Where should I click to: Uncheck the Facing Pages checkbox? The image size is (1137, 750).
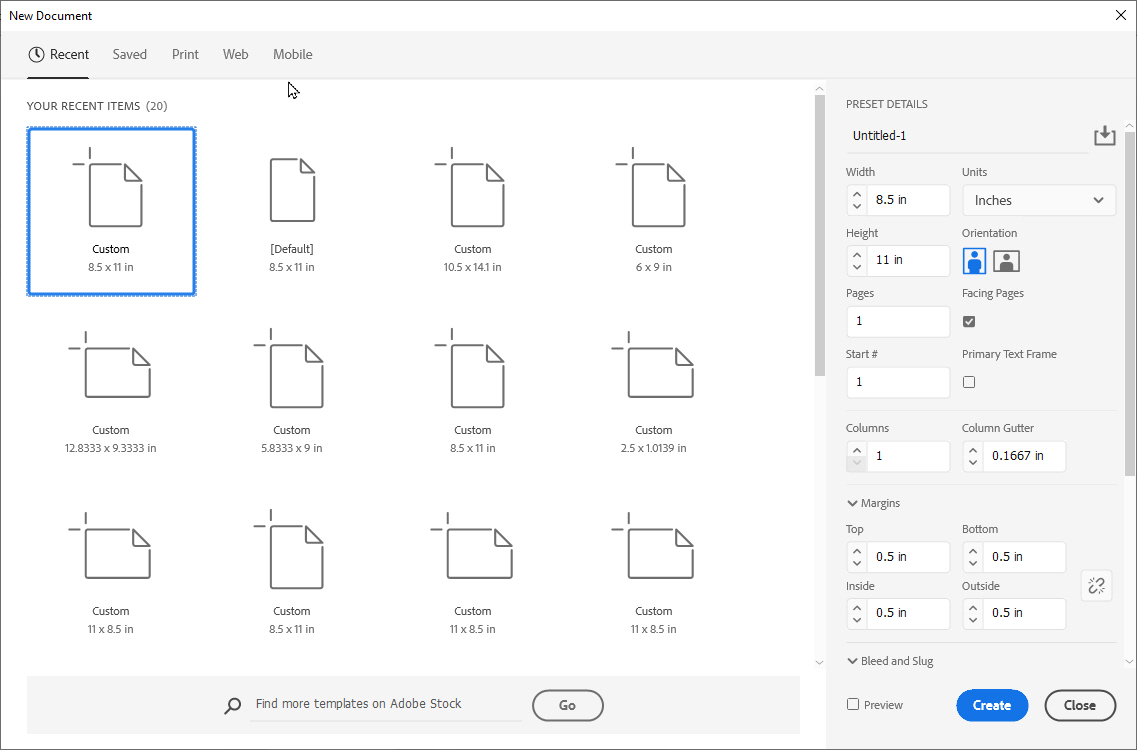click(968, 321)
